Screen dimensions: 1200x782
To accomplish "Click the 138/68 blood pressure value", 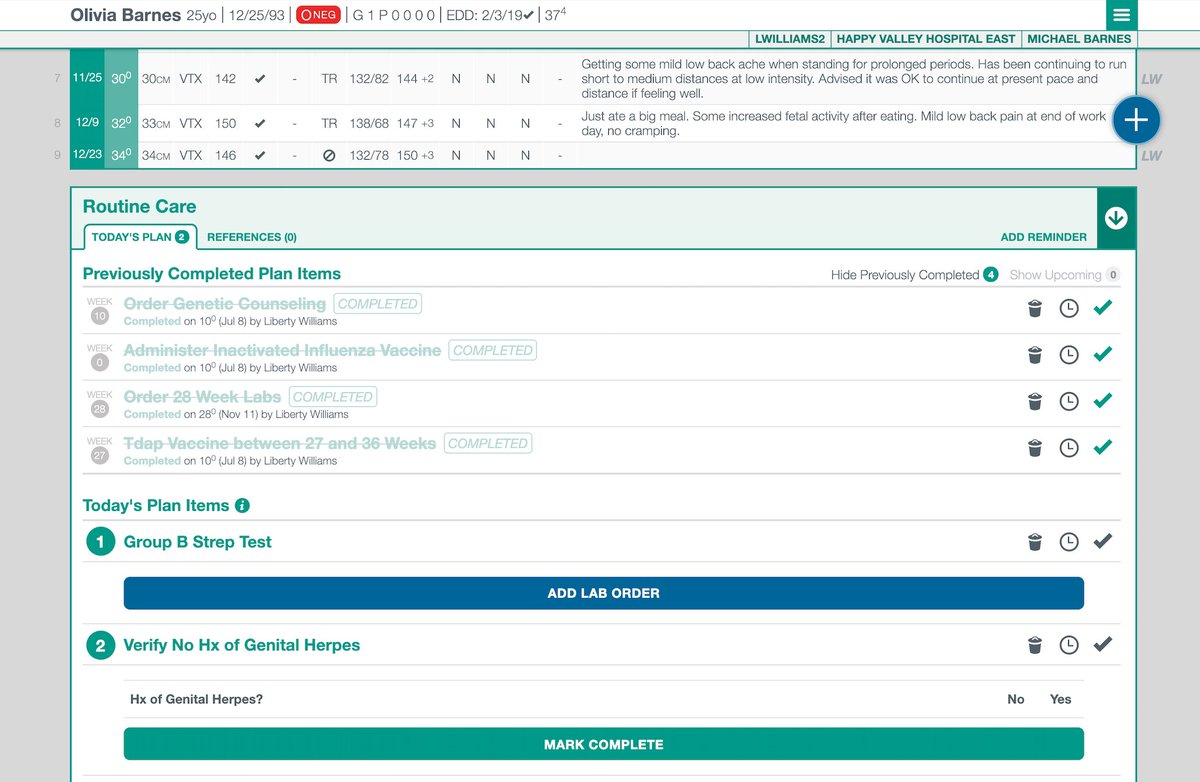I will coord(368,124).
